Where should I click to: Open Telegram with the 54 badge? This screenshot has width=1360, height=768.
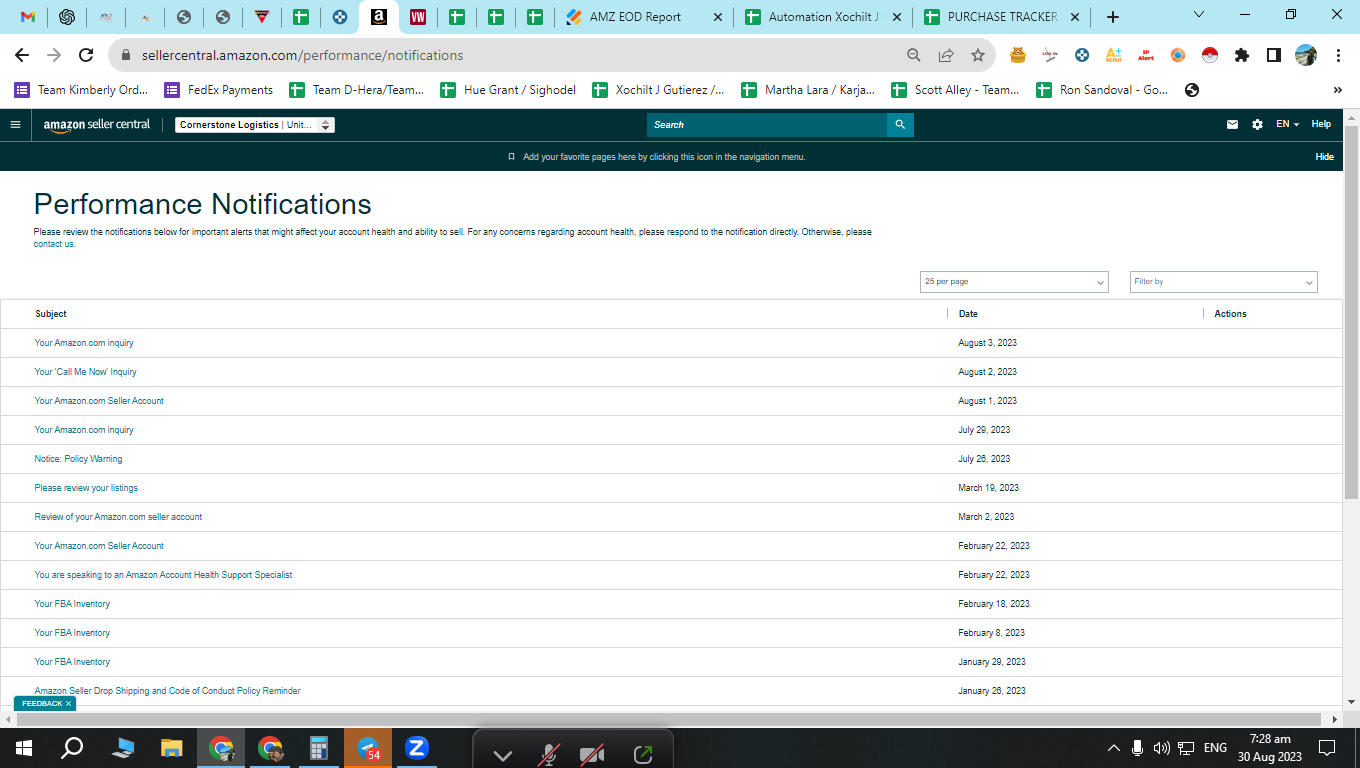tap(369, 748)
